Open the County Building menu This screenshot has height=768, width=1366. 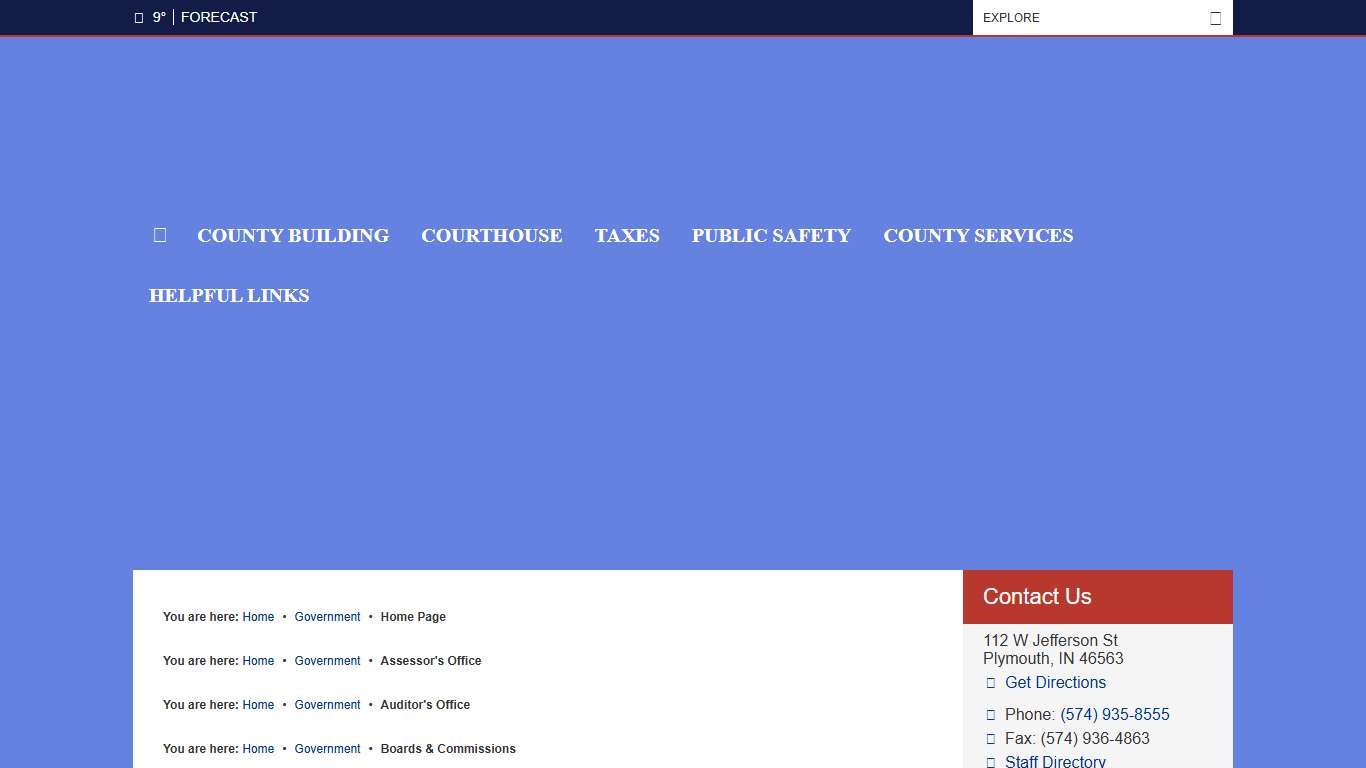point(293,236)
